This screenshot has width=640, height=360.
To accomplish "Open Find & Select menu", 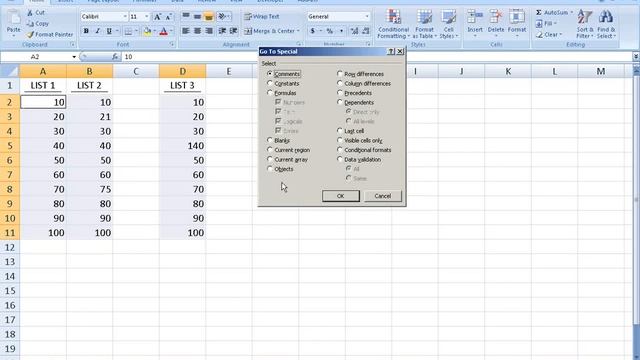I will (x=606, y=24).
